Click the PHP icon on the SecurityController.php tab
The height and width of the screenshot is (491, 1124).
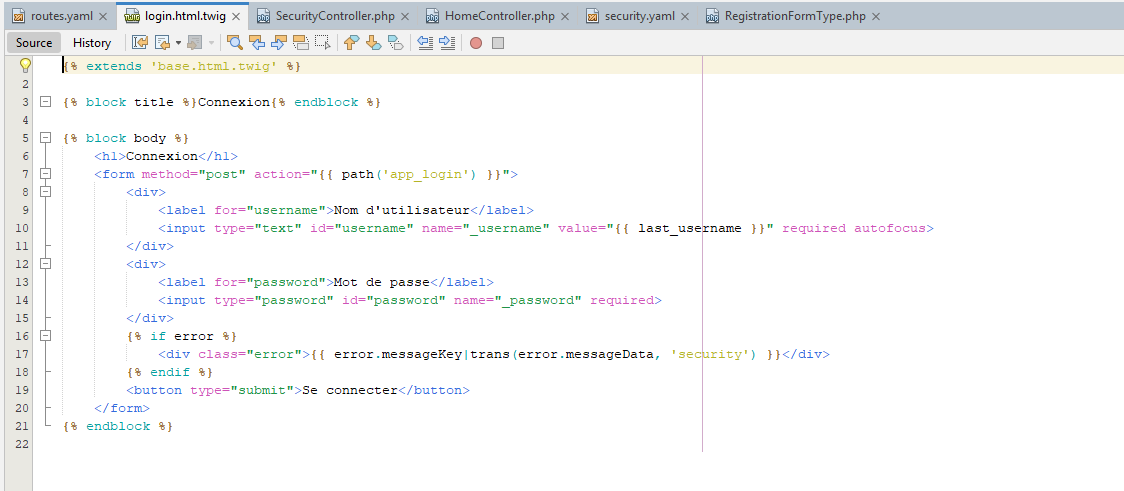coord(263,16)
